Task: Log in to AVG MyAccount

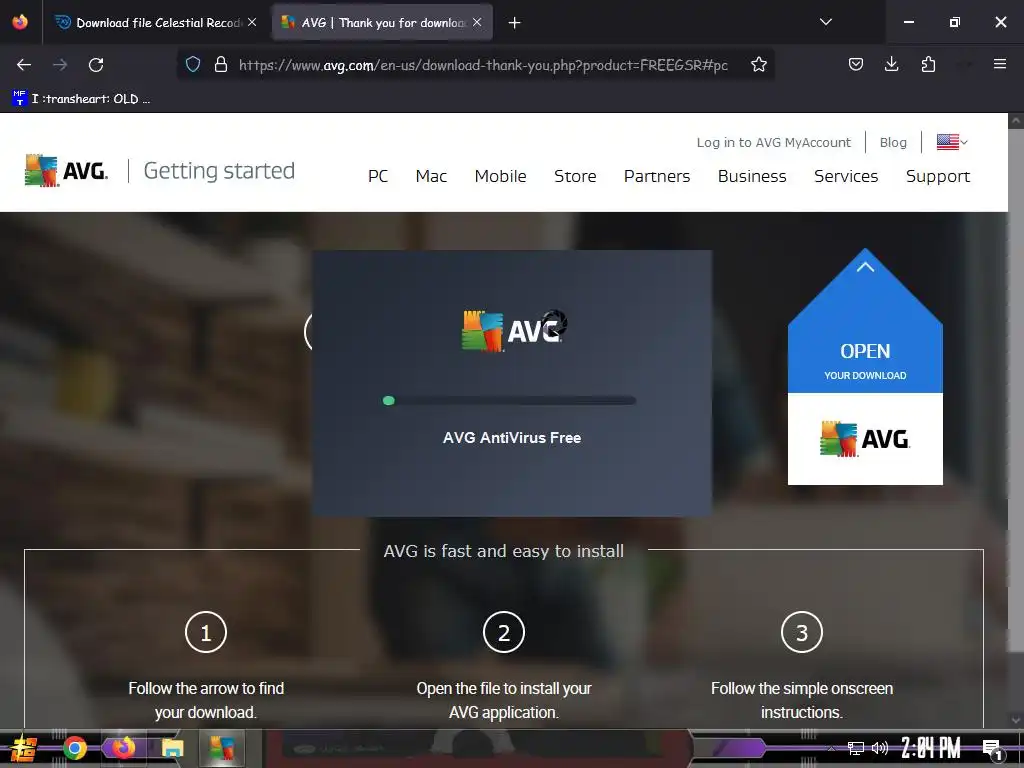Action: (773, 142)
